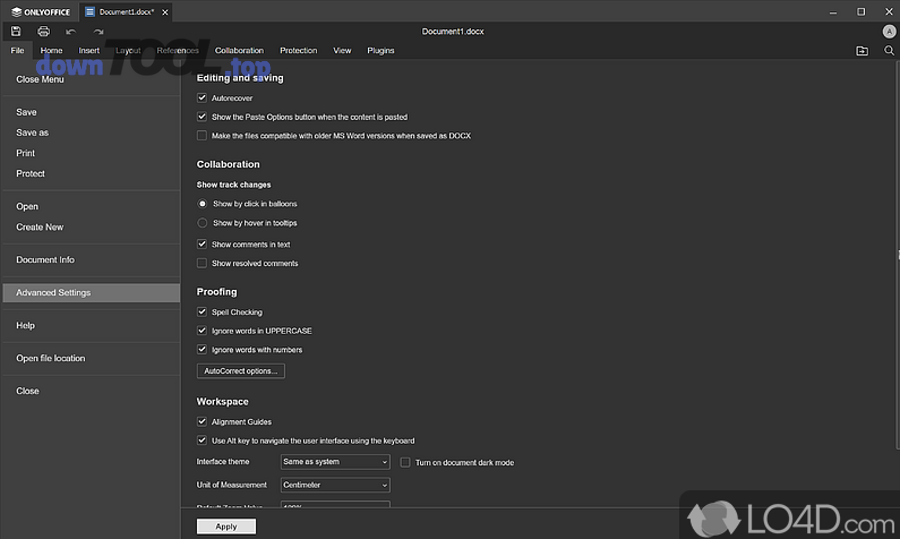
Task: Select Document Info in the left menu
Action: pyautogui.click(x=45, y=260)
